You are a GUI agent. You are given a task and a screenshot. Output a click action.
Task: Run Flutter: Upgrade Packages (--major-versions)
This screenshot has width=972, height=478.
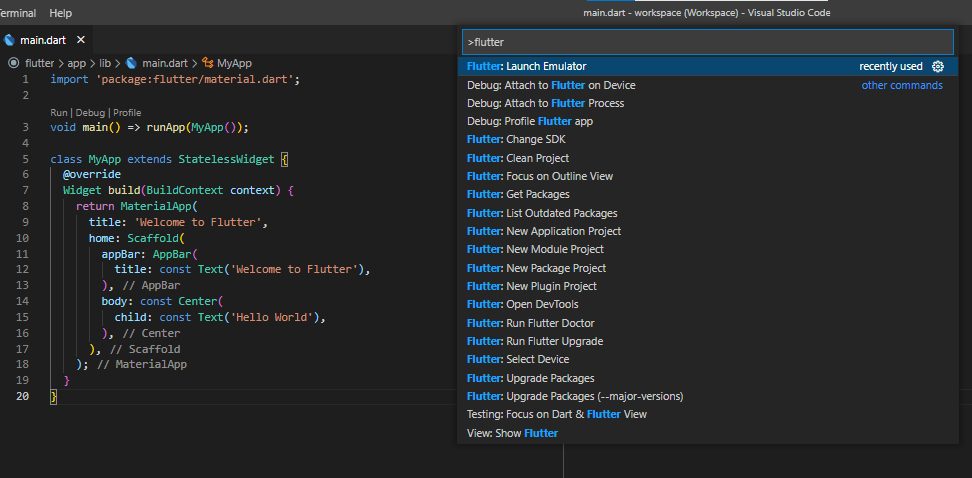click(x=708, y=396)
